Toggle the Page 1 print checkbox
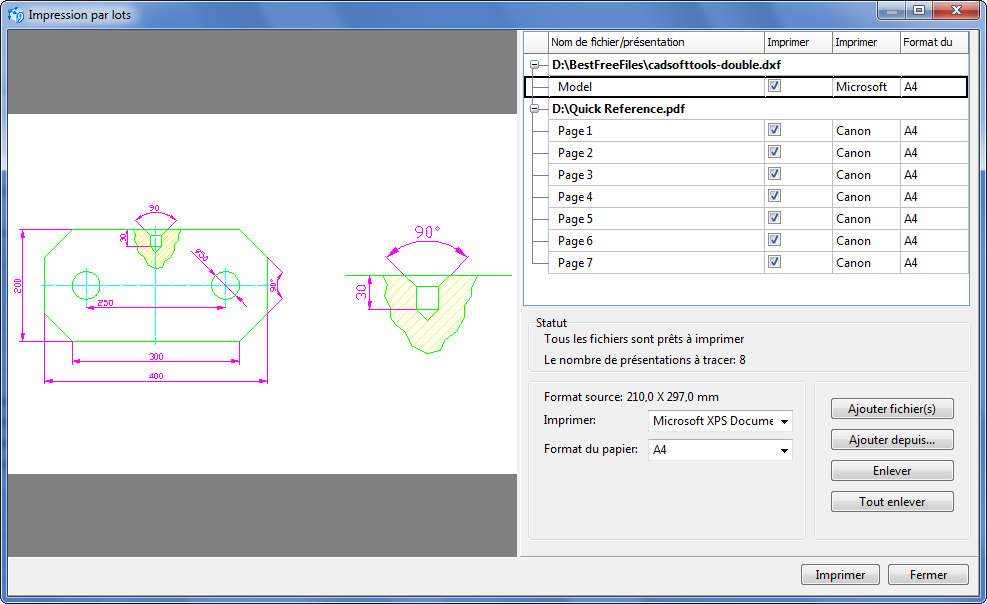 click(x=774, y=131)
